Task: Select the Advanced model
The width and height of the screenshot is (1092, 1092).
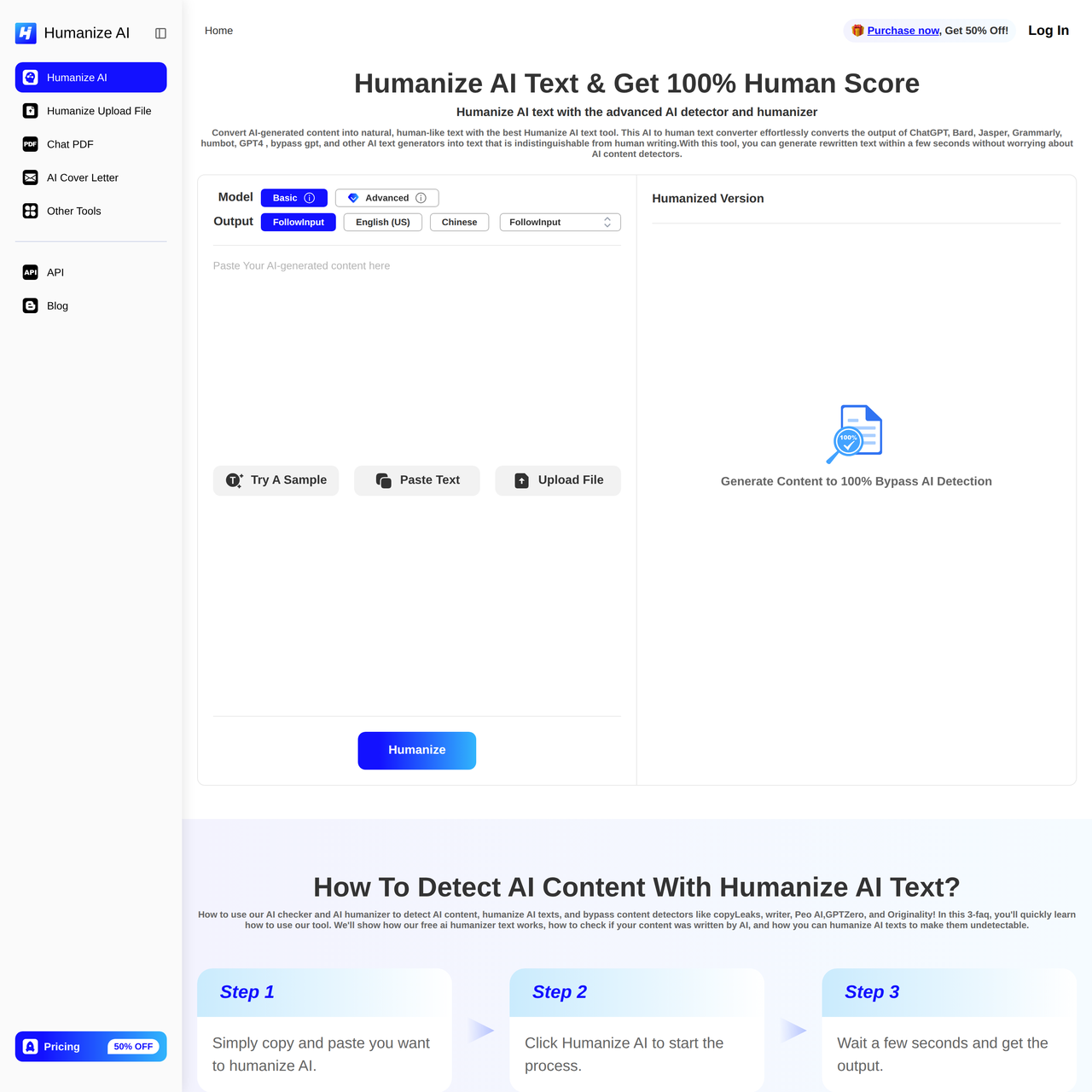Action: click(387, 198)
